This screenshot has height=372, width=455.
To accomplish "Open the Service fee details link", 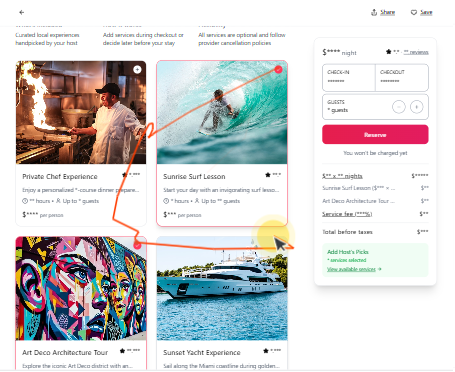I will tap(347, 214).
